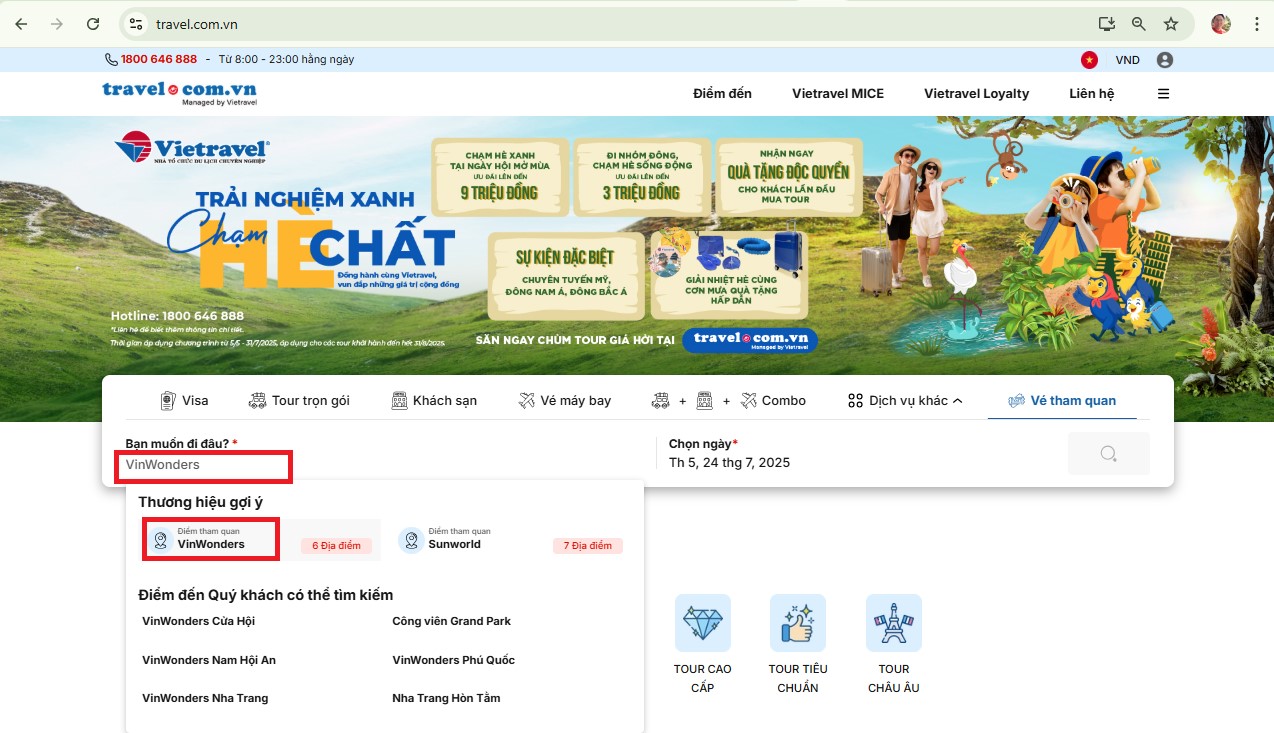
Task: Click the 7 Địa điểm badge
Action: tap(588, 546)
